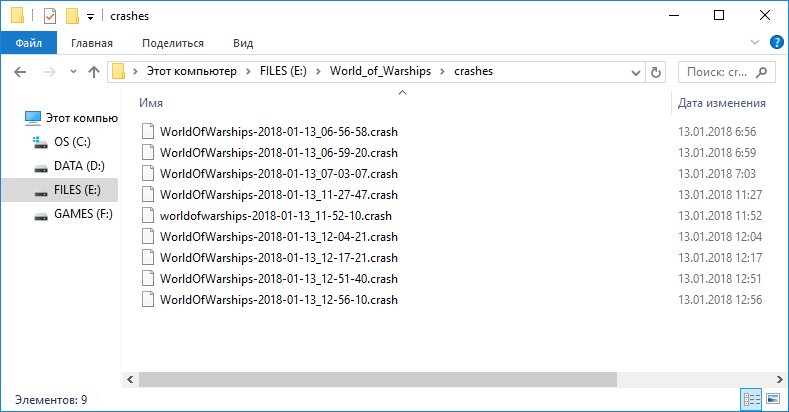Open the address bar history dropdown

(636, 73)
